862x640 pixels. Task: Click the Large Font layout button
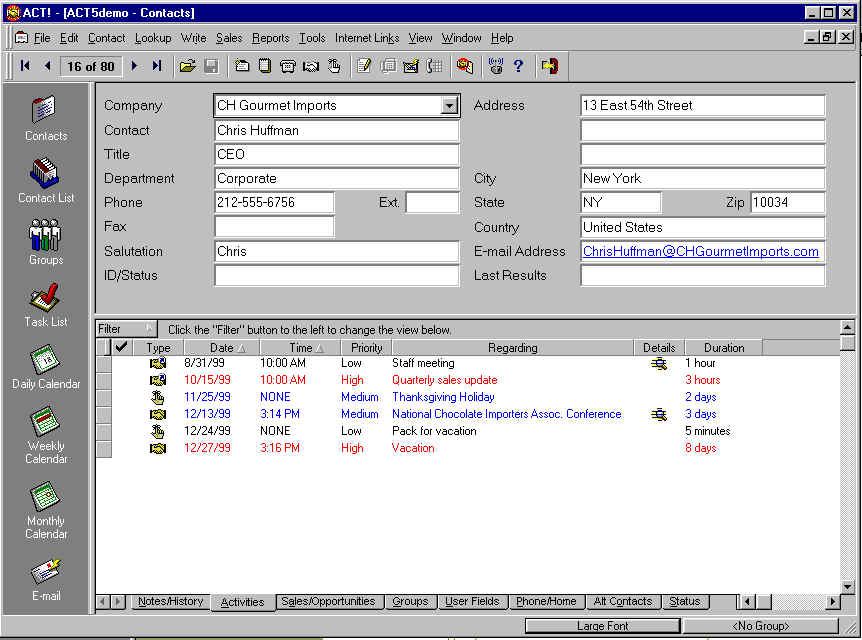coord(603,626)
